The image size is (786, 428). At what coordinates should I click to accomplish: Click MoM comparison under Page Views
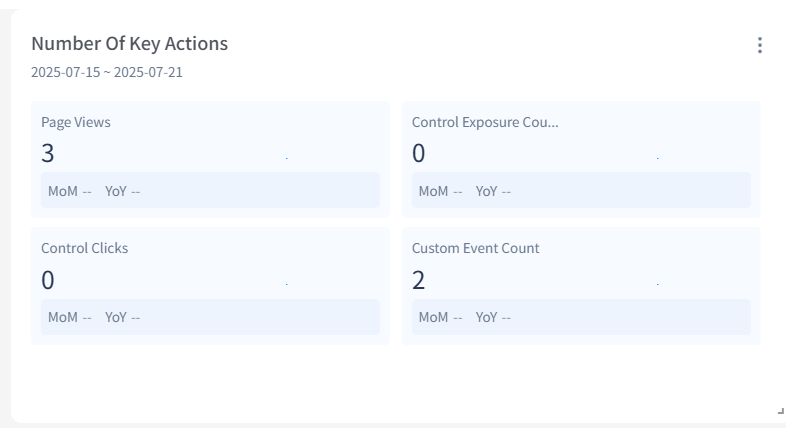tap(70, 191)
